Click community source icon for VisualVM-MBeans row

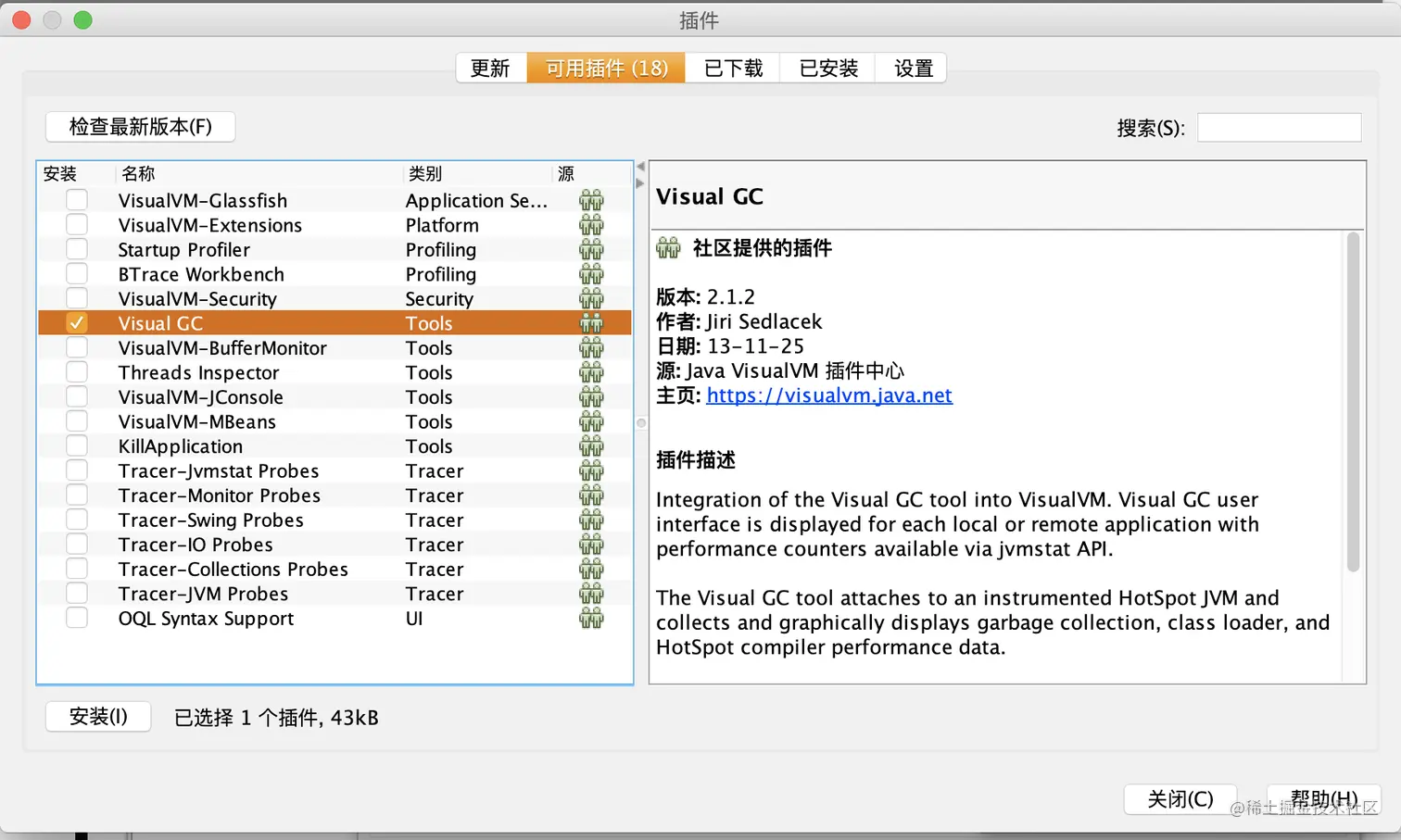click(591, 421)
